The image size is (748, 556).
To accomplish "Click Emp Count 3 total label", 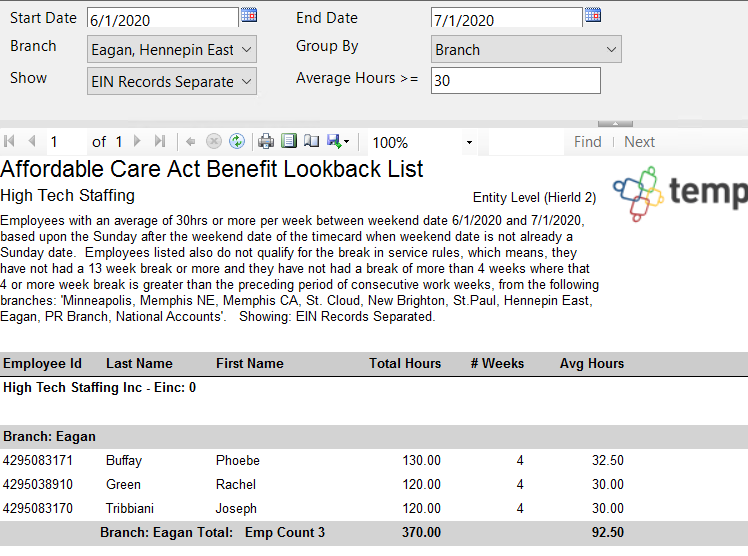I will point(285,532).
